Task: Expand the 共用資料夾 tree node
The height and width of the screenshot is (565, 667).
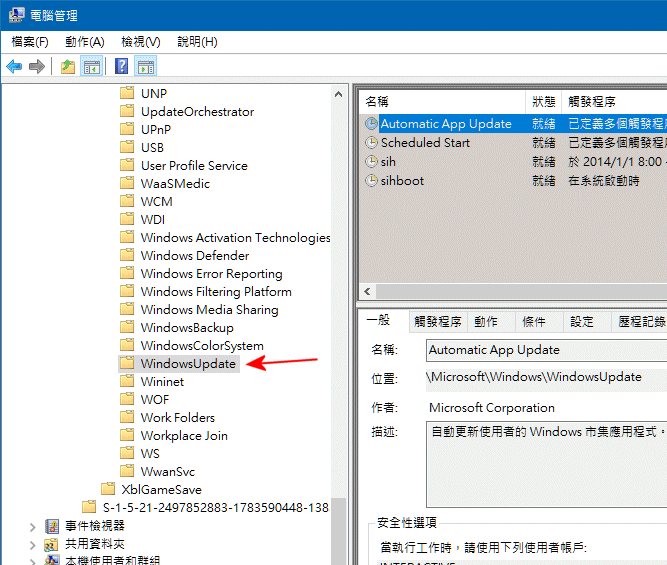Action: [x=32, y=545]
